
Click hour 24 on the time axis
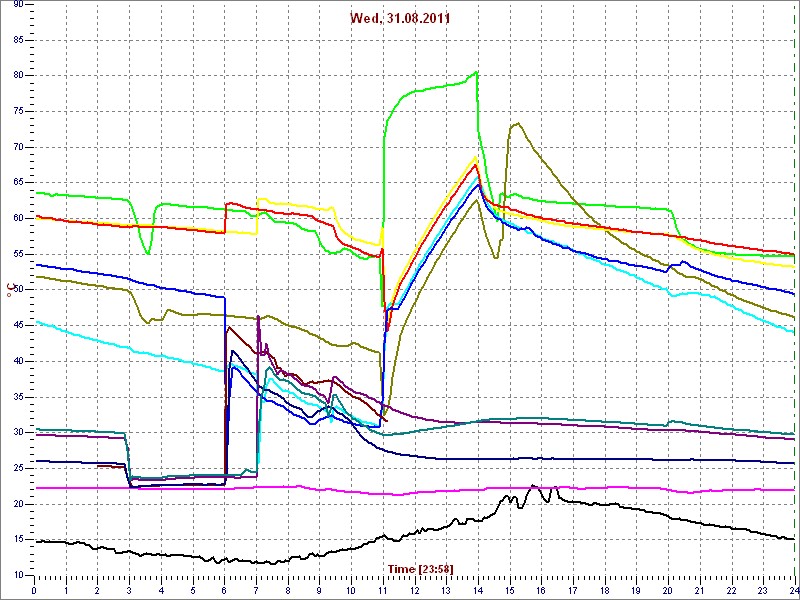[793, 591]
